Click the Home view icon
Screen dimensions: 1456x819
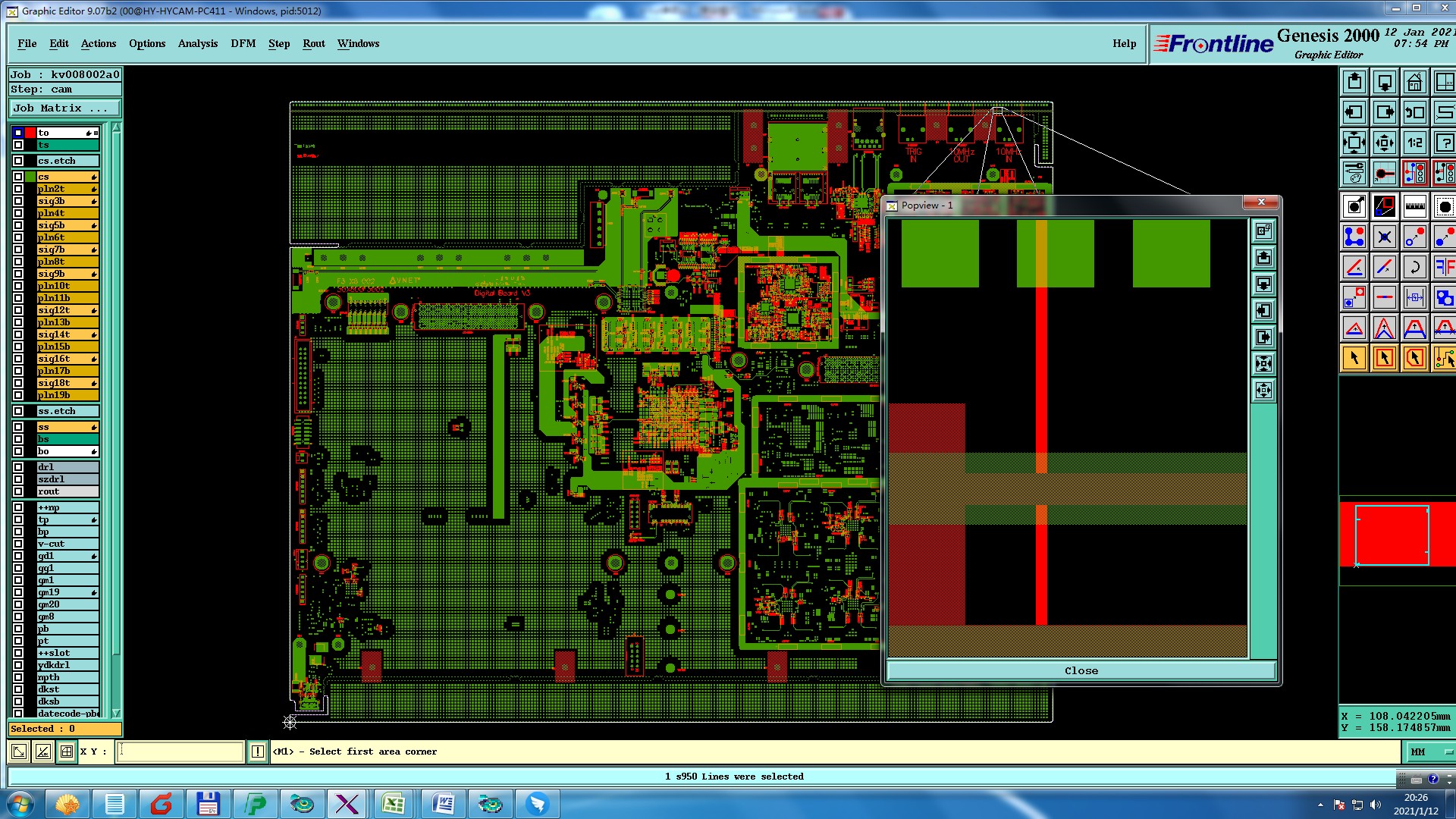pyautogui.click(x=1414, y=82)
